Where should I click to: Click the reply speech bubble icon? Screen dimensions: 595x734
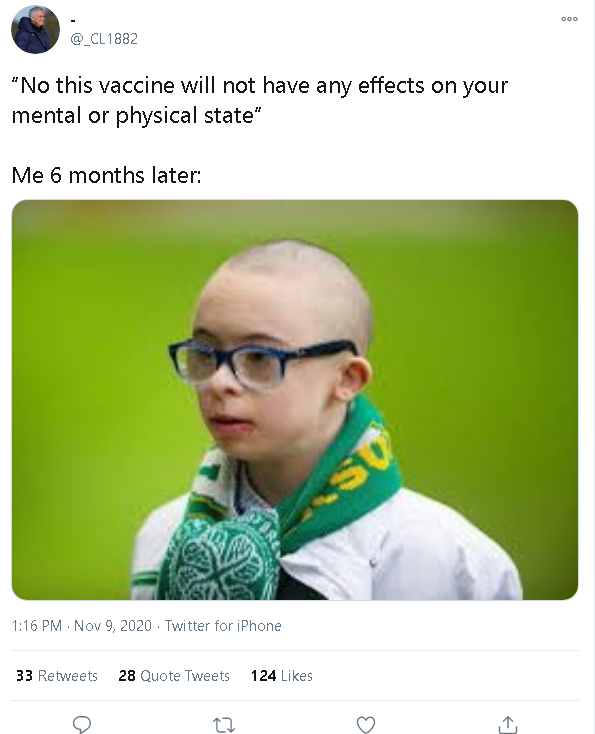point(82,724)
